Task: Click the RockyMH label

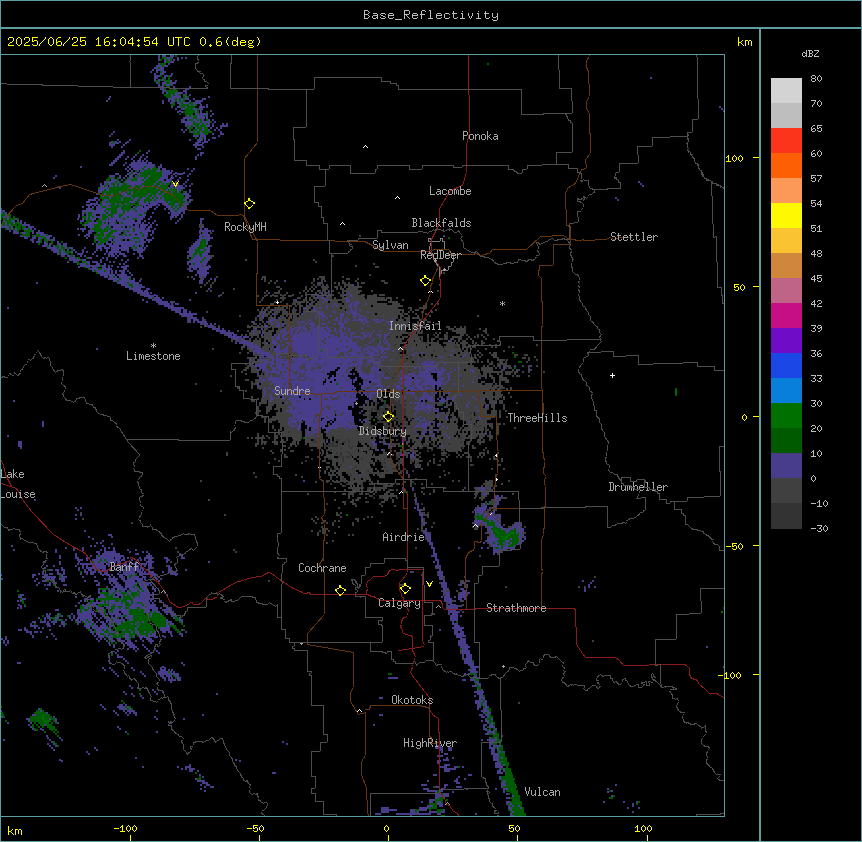Action: click(x=245, y=227)
